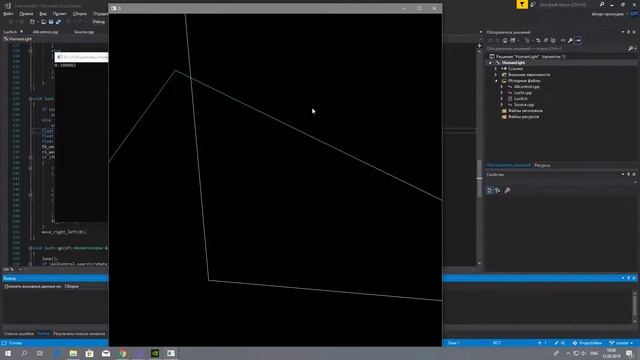Toggle auto-hide pin on Properties panel
Viewport: 640px width, 360px height.
(x=629, y=174)
